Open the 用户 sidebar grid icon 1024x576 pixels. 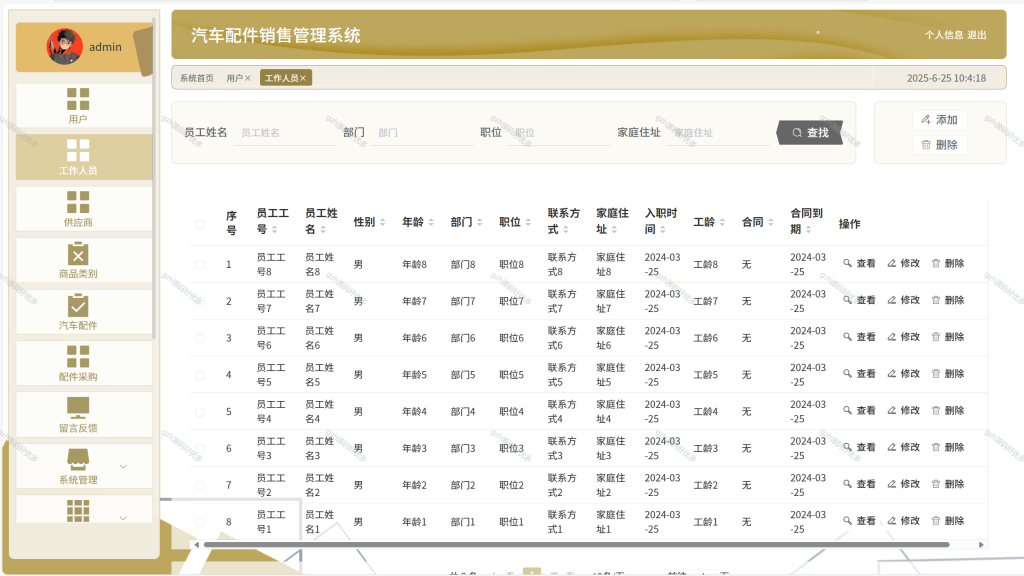tap(78, 99)
